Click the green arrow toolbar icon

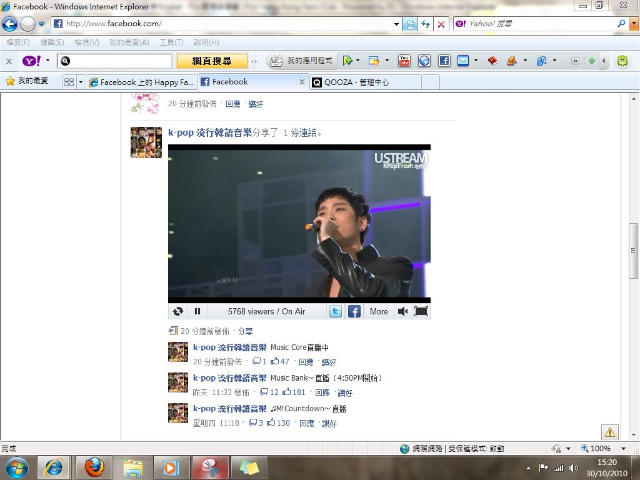(347, 61)
